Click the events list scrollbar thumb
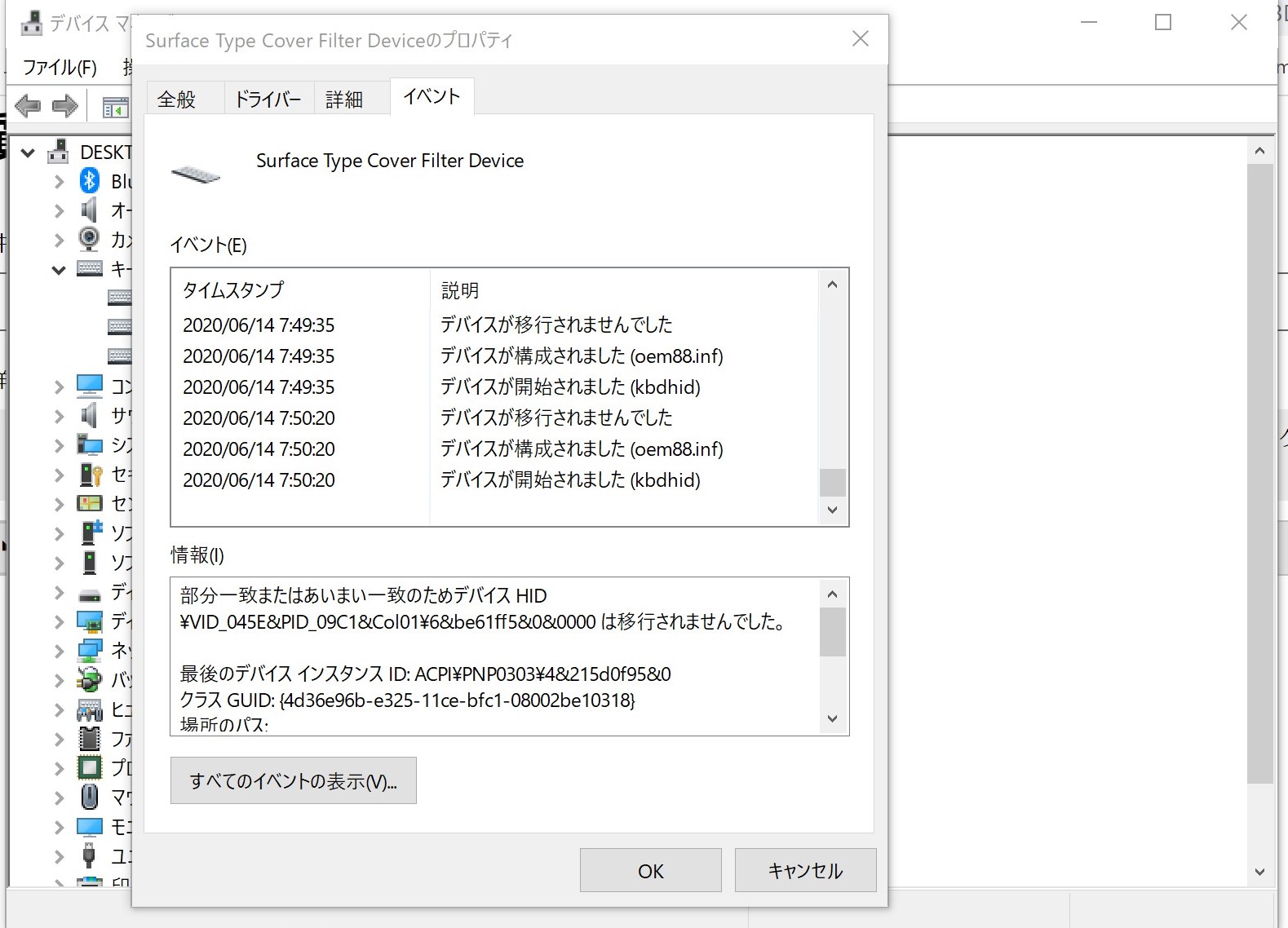The height and width of the screenshot is (928, 1288). [x=832, y=482]
